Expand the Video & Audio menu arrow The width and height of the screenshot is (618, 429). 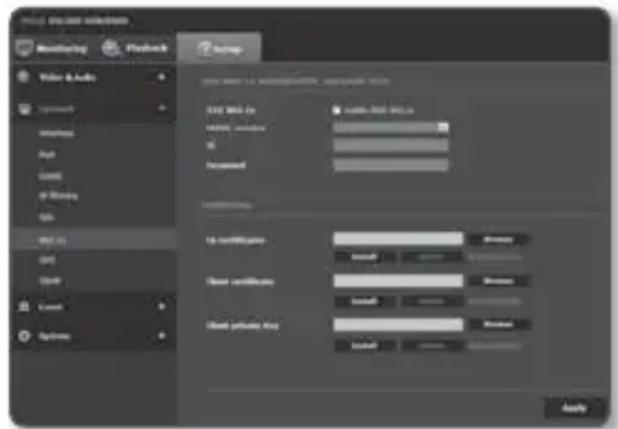pos(161,77)
